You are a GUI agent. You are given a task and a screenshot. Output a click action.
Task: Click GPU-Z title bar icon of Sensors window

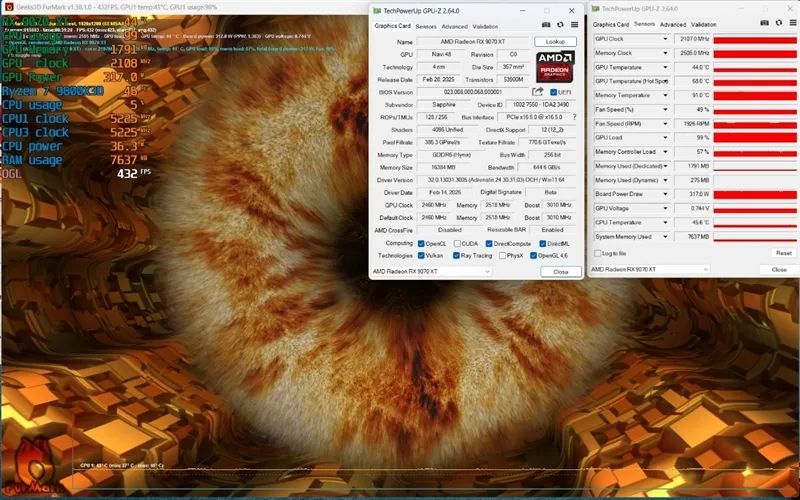point(596,9)
